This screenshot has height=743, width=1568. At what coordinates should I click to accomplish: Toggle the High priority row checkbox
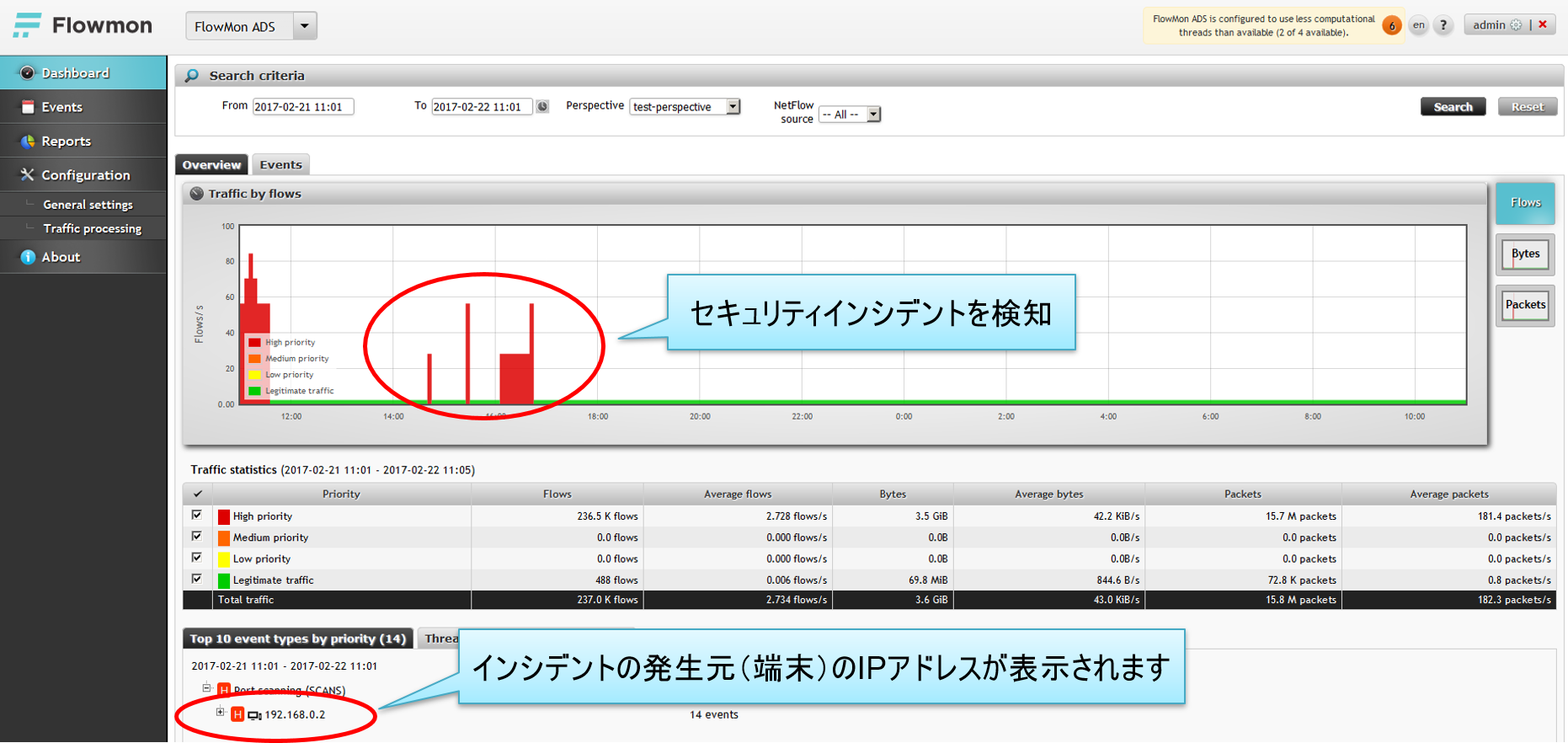point(197,515)
